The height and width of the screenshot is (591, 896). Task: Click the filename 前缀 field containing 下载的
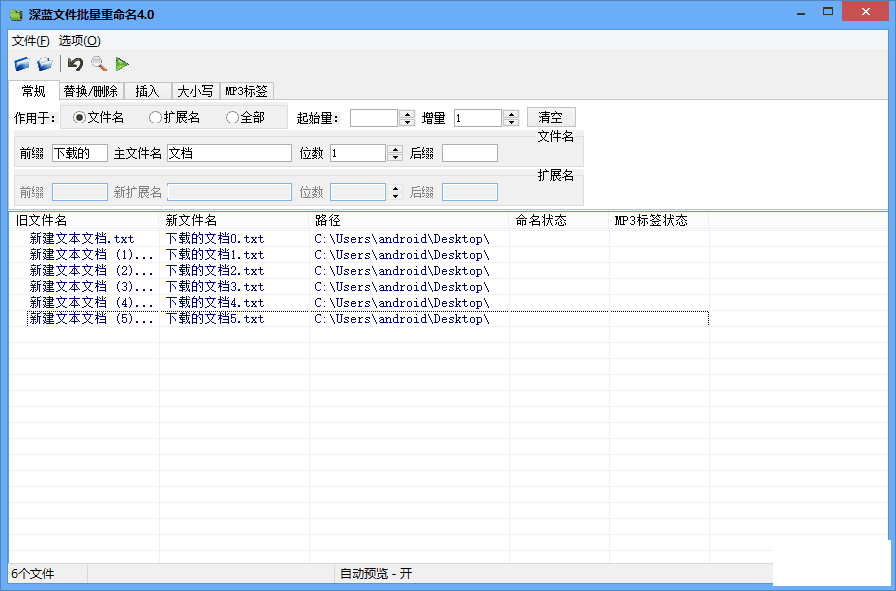pos(80,153)
